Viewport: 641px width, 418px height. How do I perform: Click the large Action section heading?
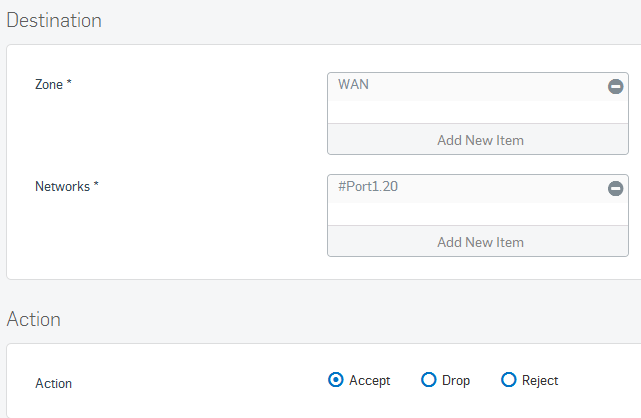click(34, 319)
